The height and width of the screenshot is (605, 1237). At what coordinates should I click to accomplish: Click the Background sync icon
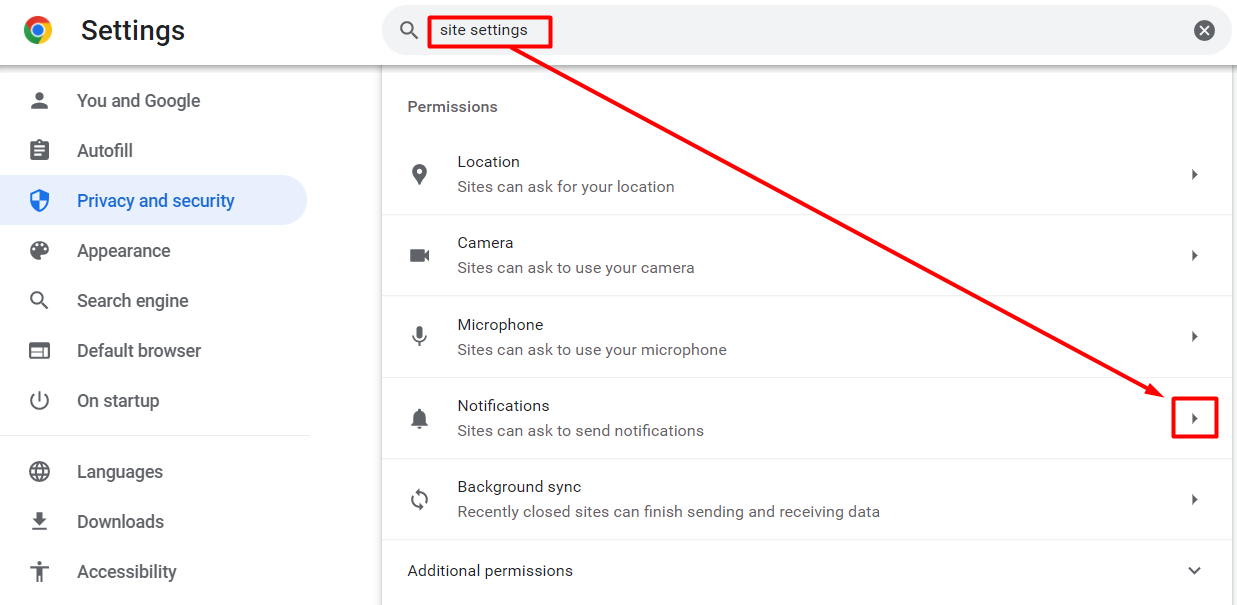click(420, 499)
